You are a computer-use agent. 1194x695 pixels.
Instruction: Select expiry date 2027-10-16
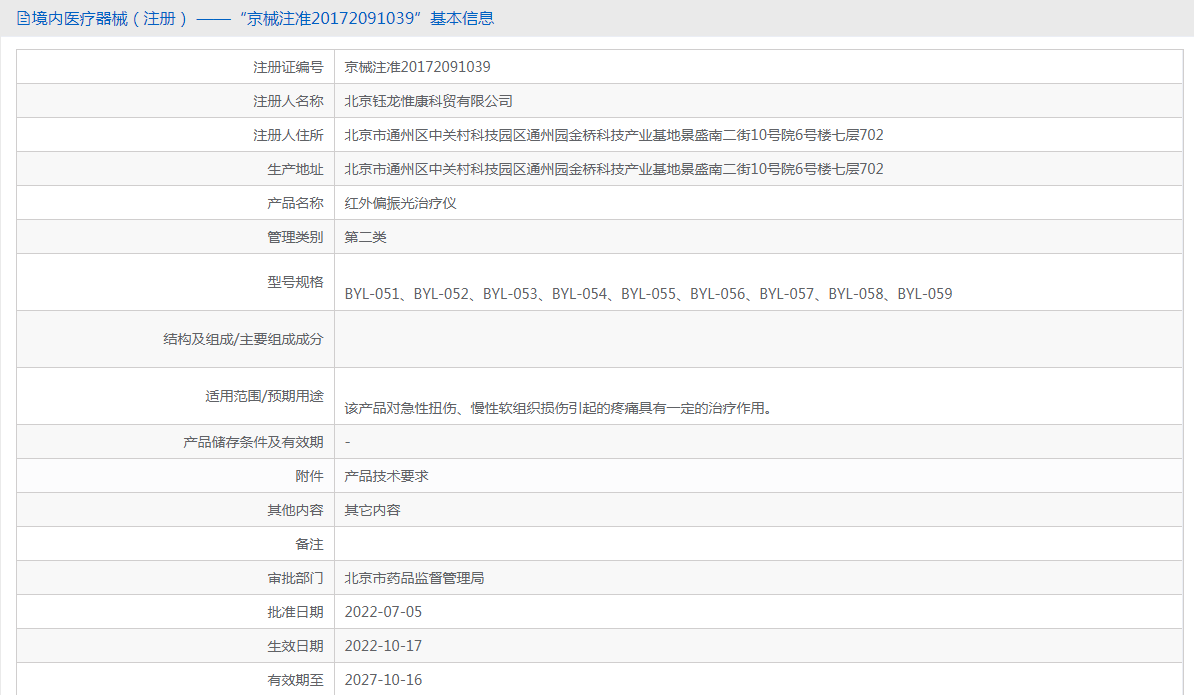[x=383, y=680]
